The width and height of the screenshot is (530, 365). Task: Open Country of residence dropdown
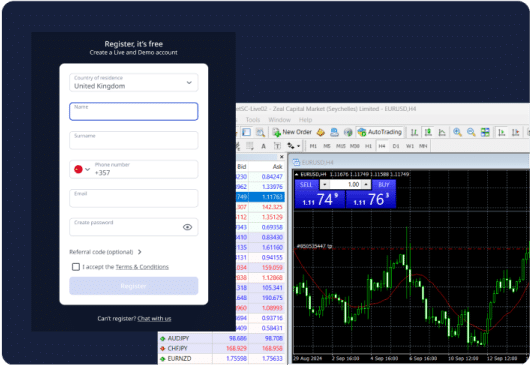coord(134,82)
